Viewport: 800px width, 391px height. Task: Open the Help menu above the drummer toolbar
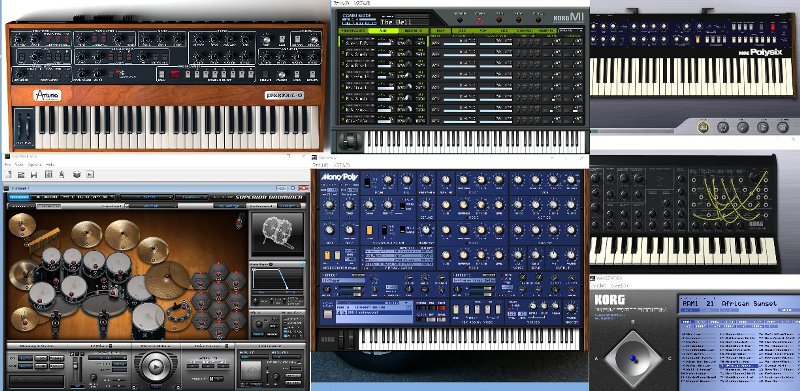pos(50,165)
